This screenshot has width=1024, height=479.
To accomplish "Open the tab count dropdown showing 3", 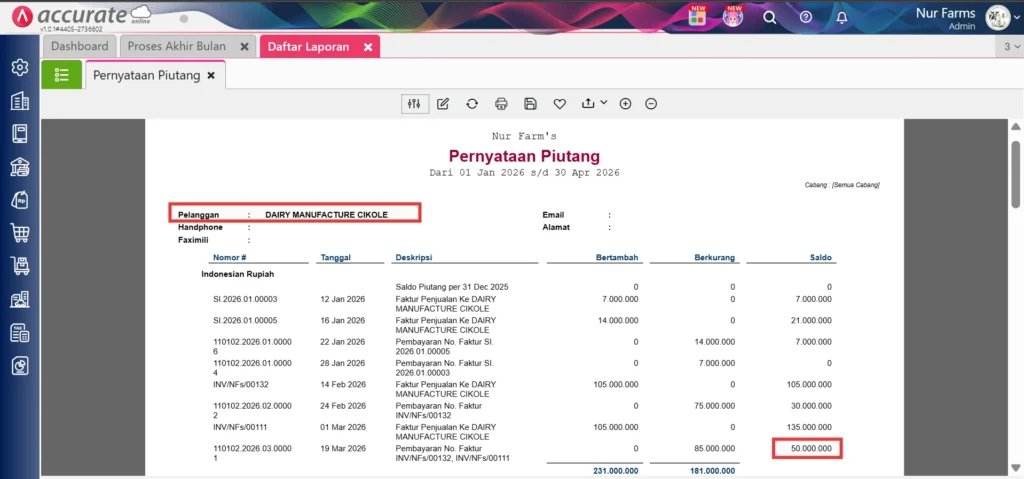I will (1010, 46).
